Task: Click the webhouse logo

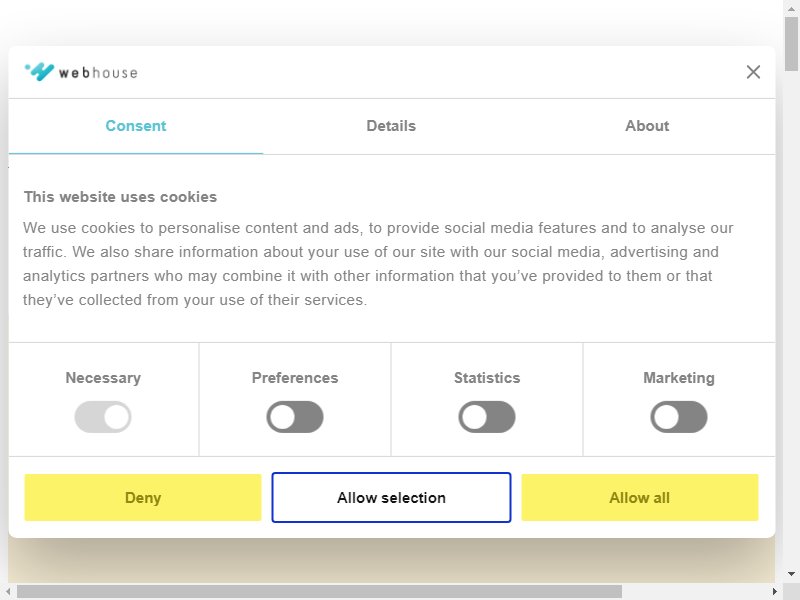Action: pyautogui.click(x=81, y=72)
